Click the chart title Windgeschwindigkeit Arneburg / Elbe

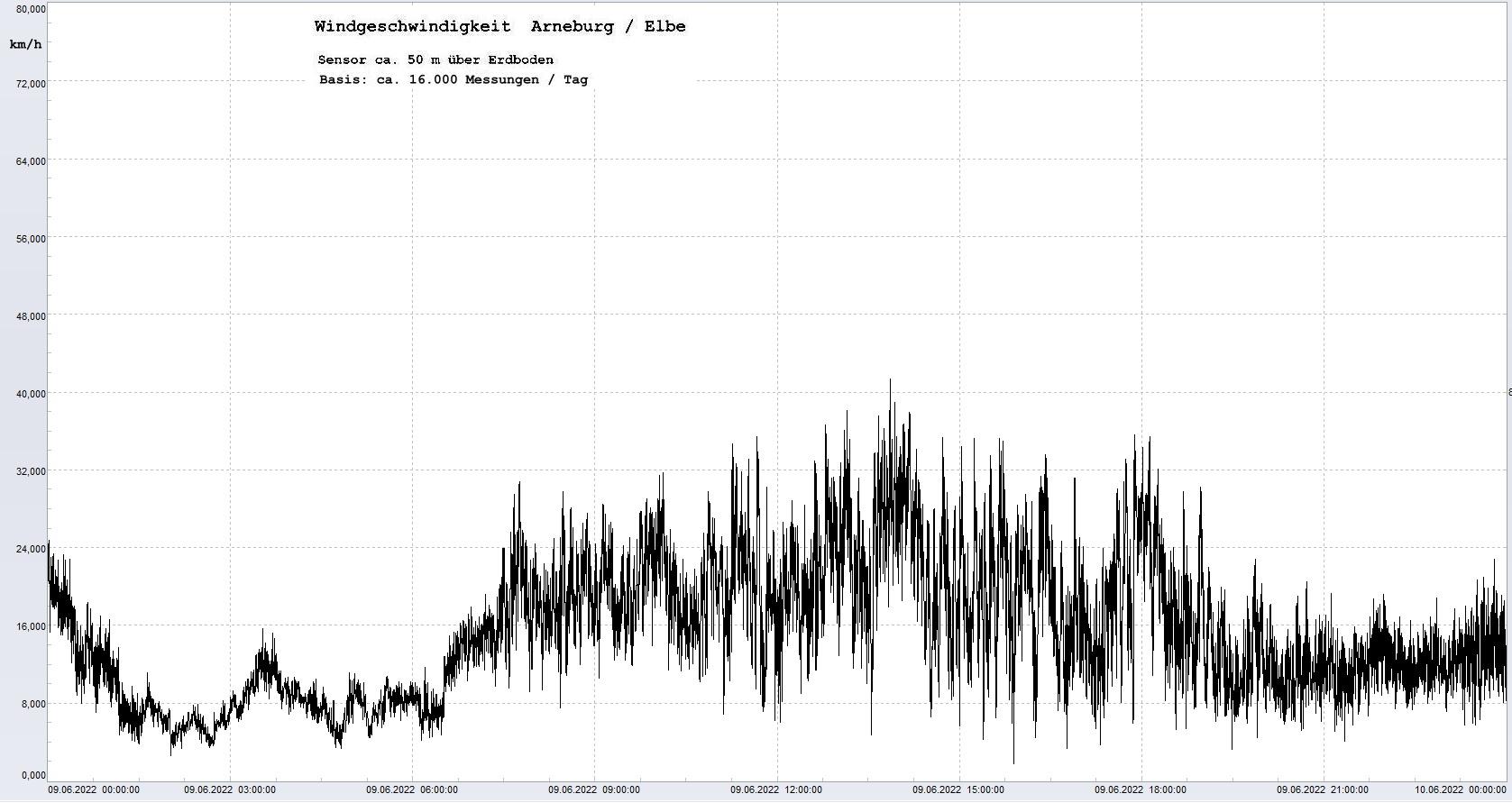[x=499, y=27]
